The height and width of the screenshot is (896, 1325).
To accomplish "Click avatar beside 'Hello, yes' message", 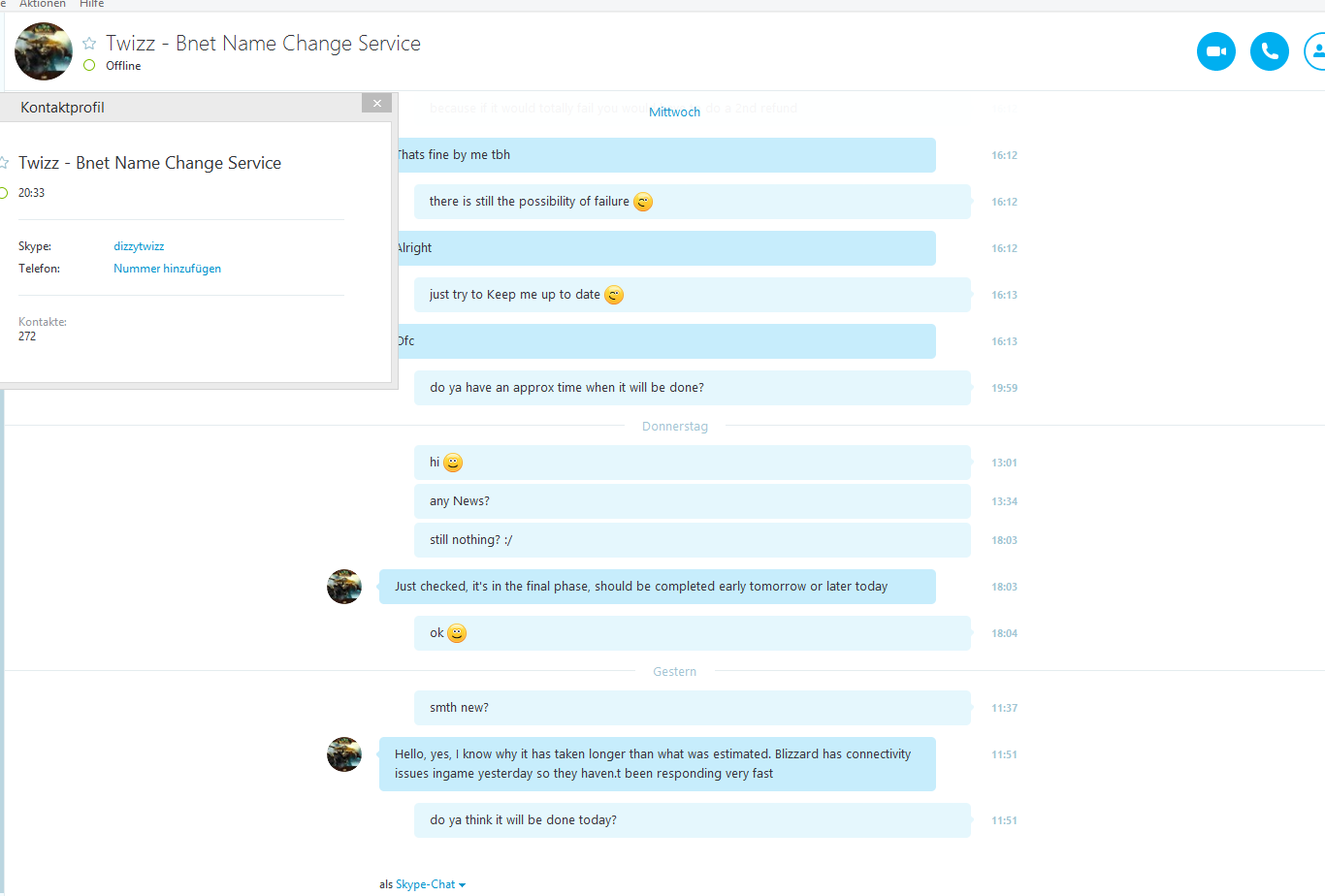I will click(x=344, y=754).
